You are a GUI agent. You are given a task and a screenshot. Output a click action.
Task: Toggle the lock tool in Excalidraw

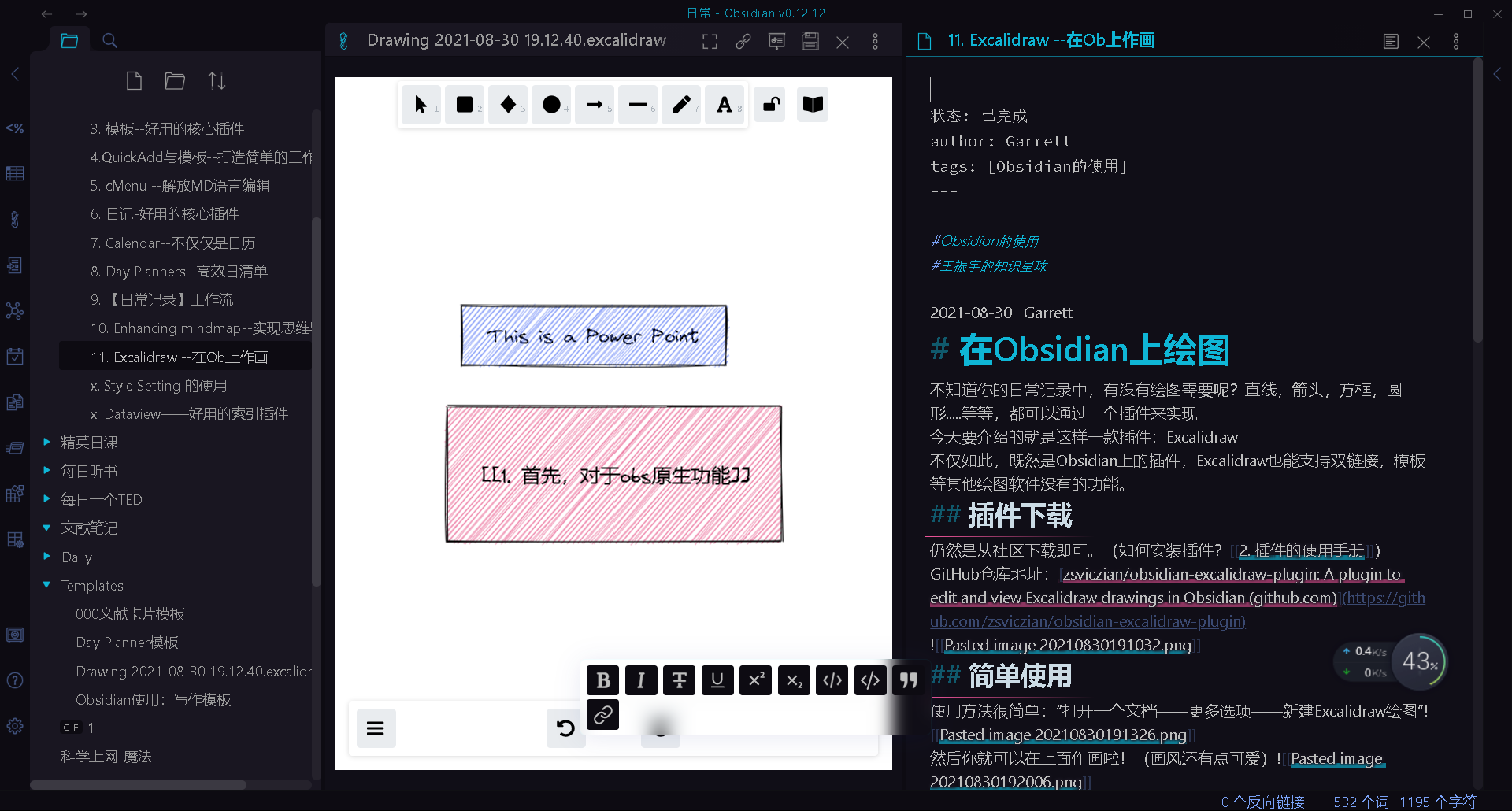coord(769,104)
